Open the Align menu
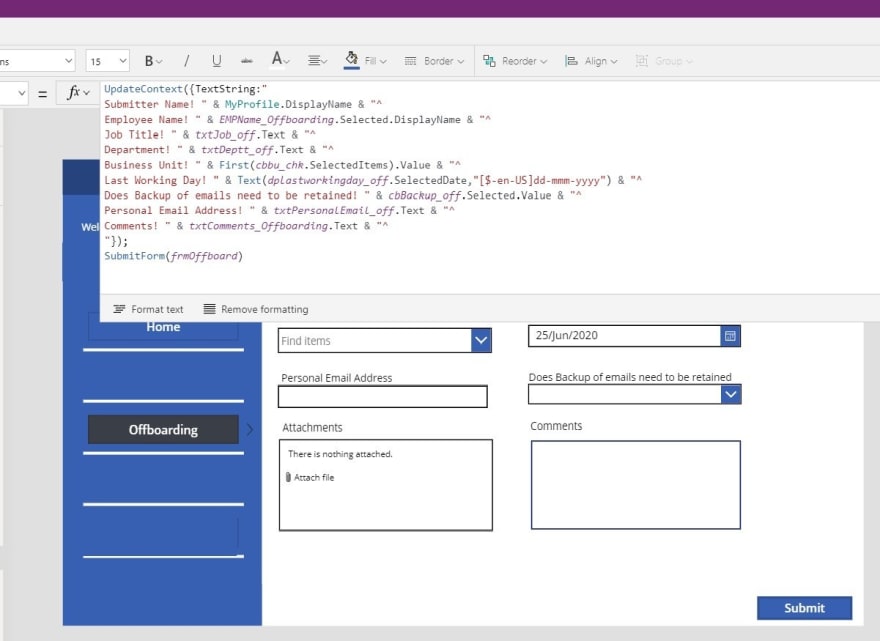This screenshot has width=880, height=641. coord(591,61)
